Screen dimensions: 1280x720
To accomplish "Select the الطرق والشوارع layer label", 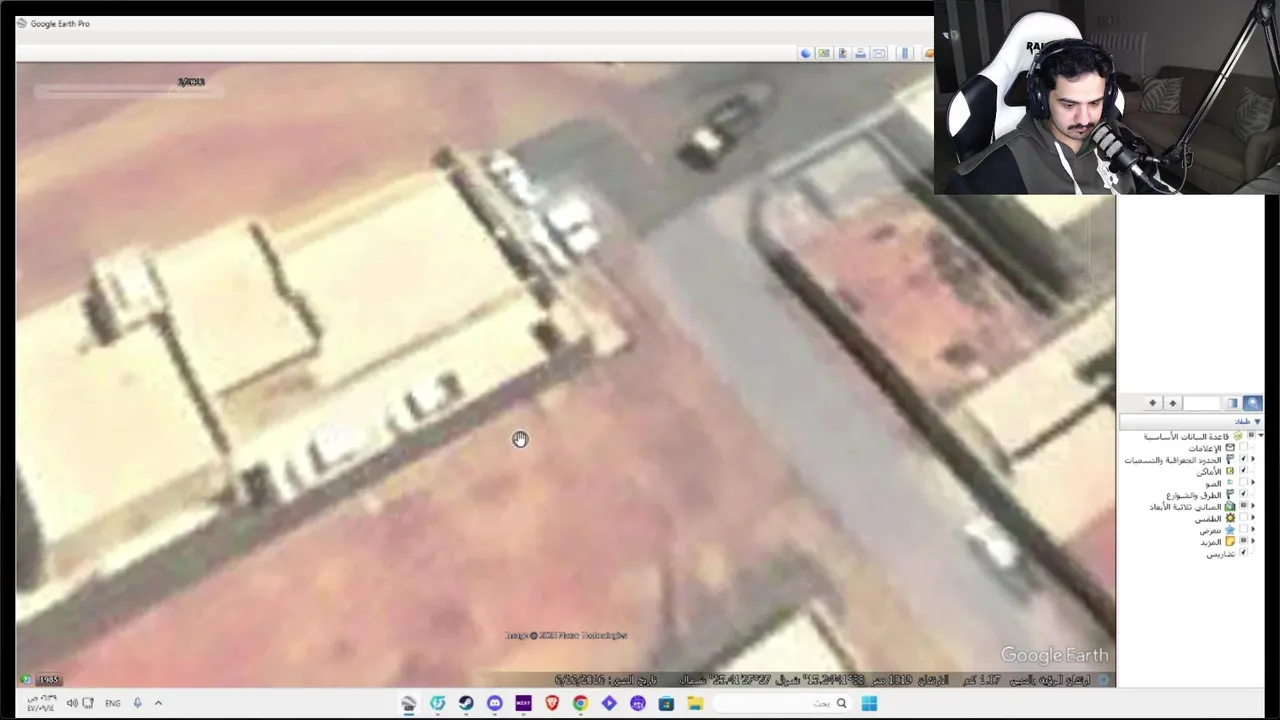I will 1194,495.
